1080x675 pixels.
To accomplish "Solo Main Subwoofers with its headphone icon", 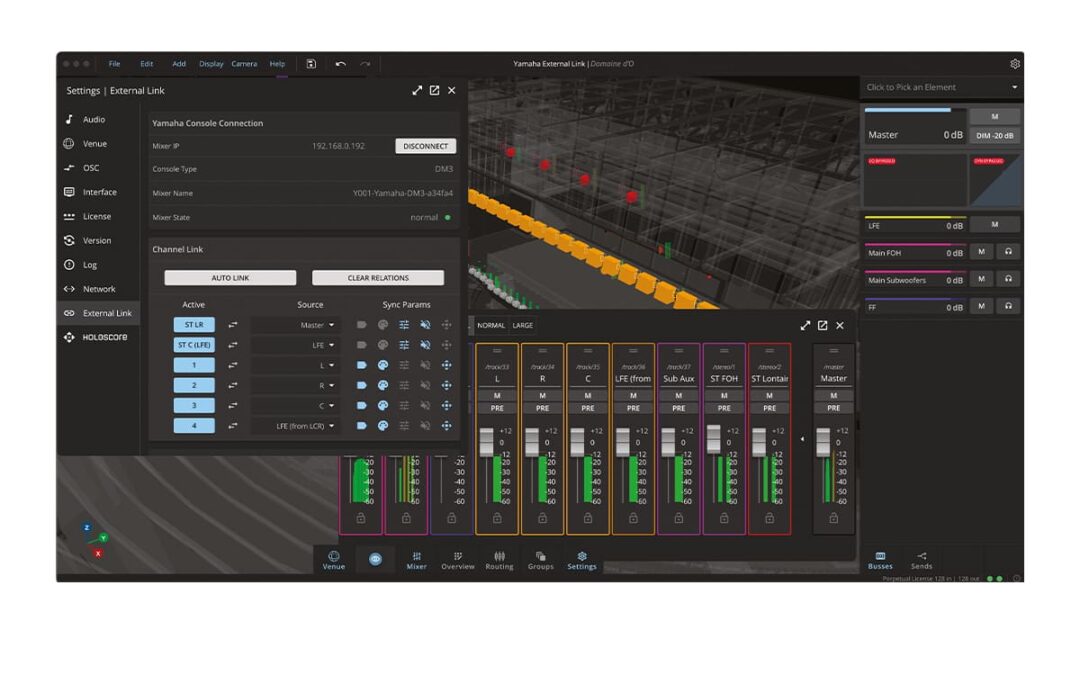I will point(1008,279).
